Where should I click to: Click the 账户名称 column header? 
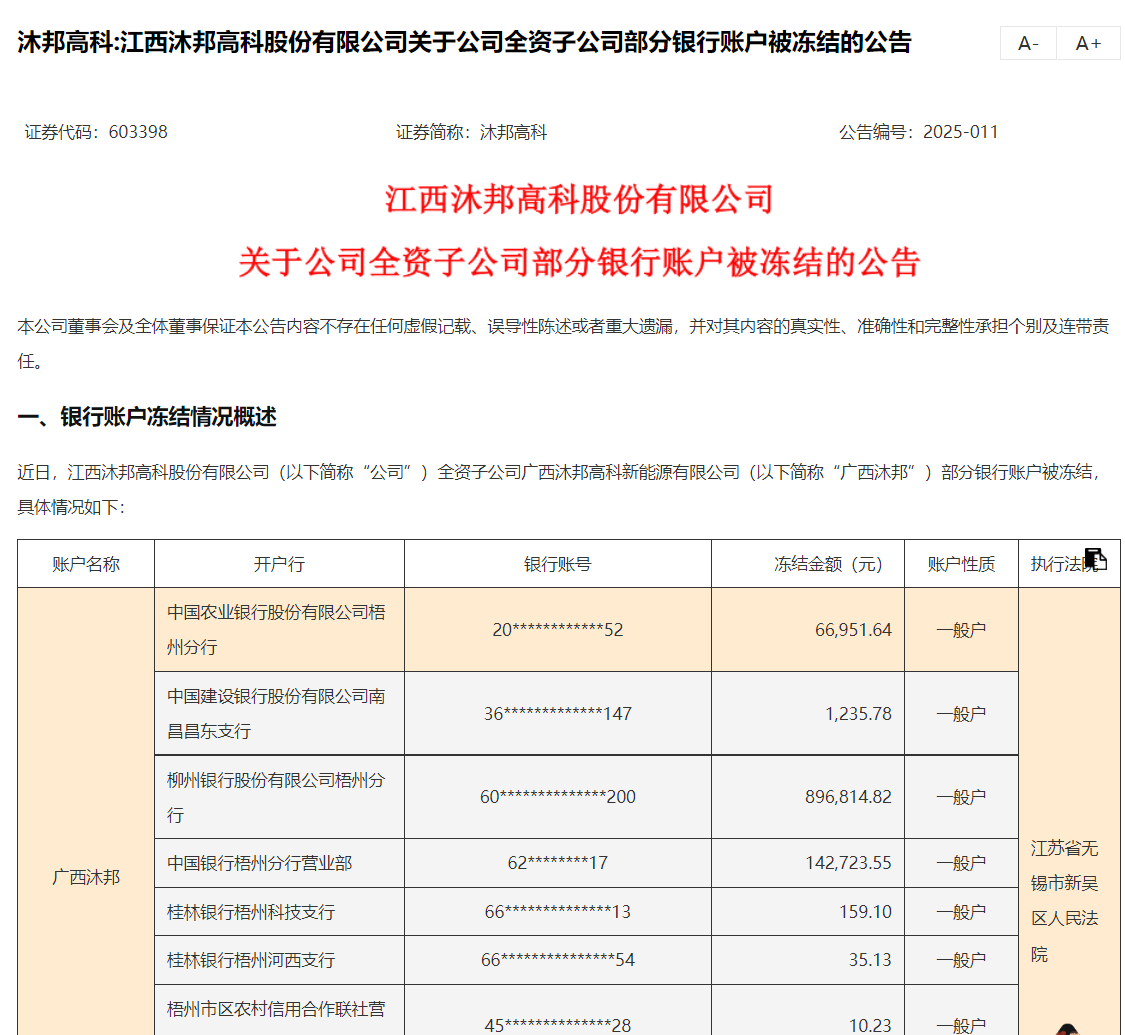(86, 564)
